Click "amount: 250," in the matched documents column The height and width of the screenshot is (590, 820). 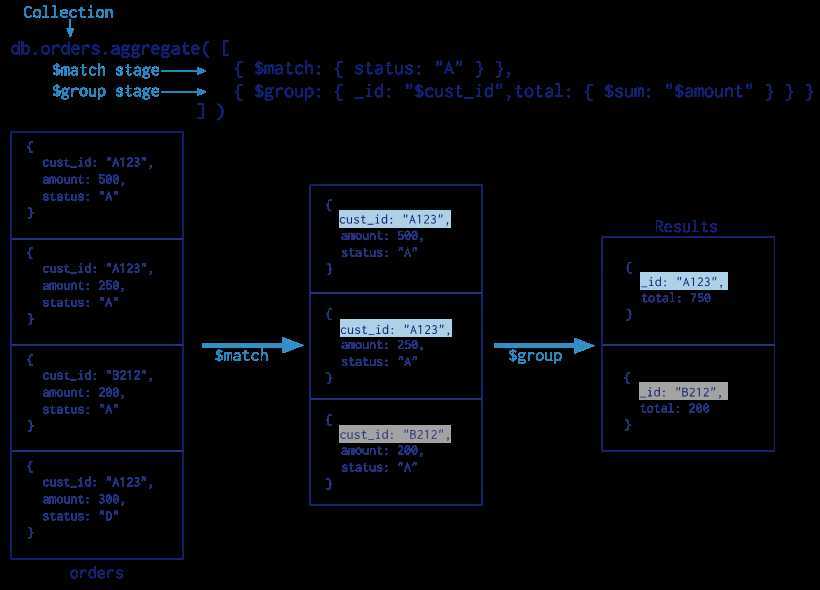pyautogui.click(x=382, y=345)
